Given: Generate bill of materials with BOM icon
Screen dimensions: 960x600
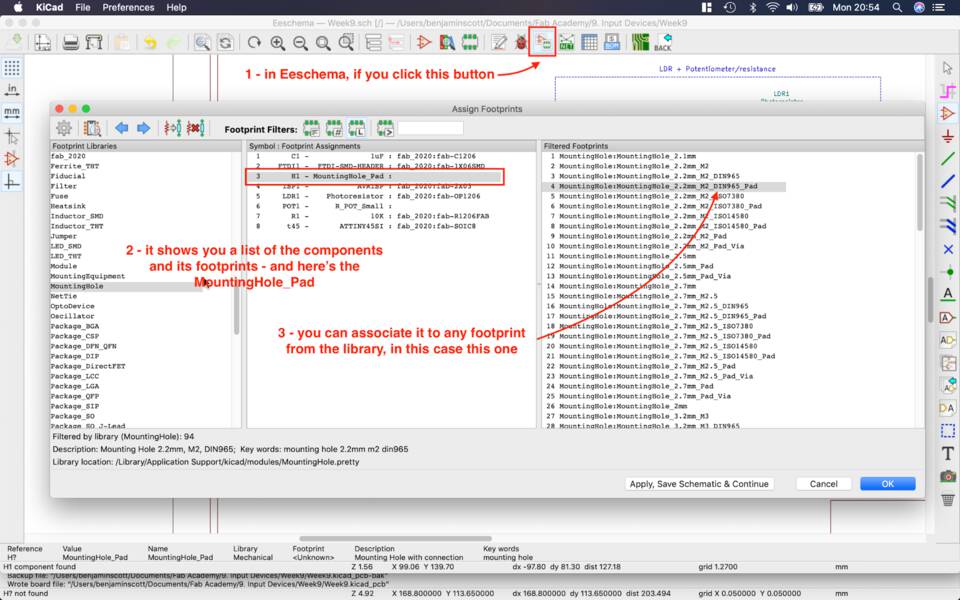Looking at the screenshot, I should tap(612, 42).
